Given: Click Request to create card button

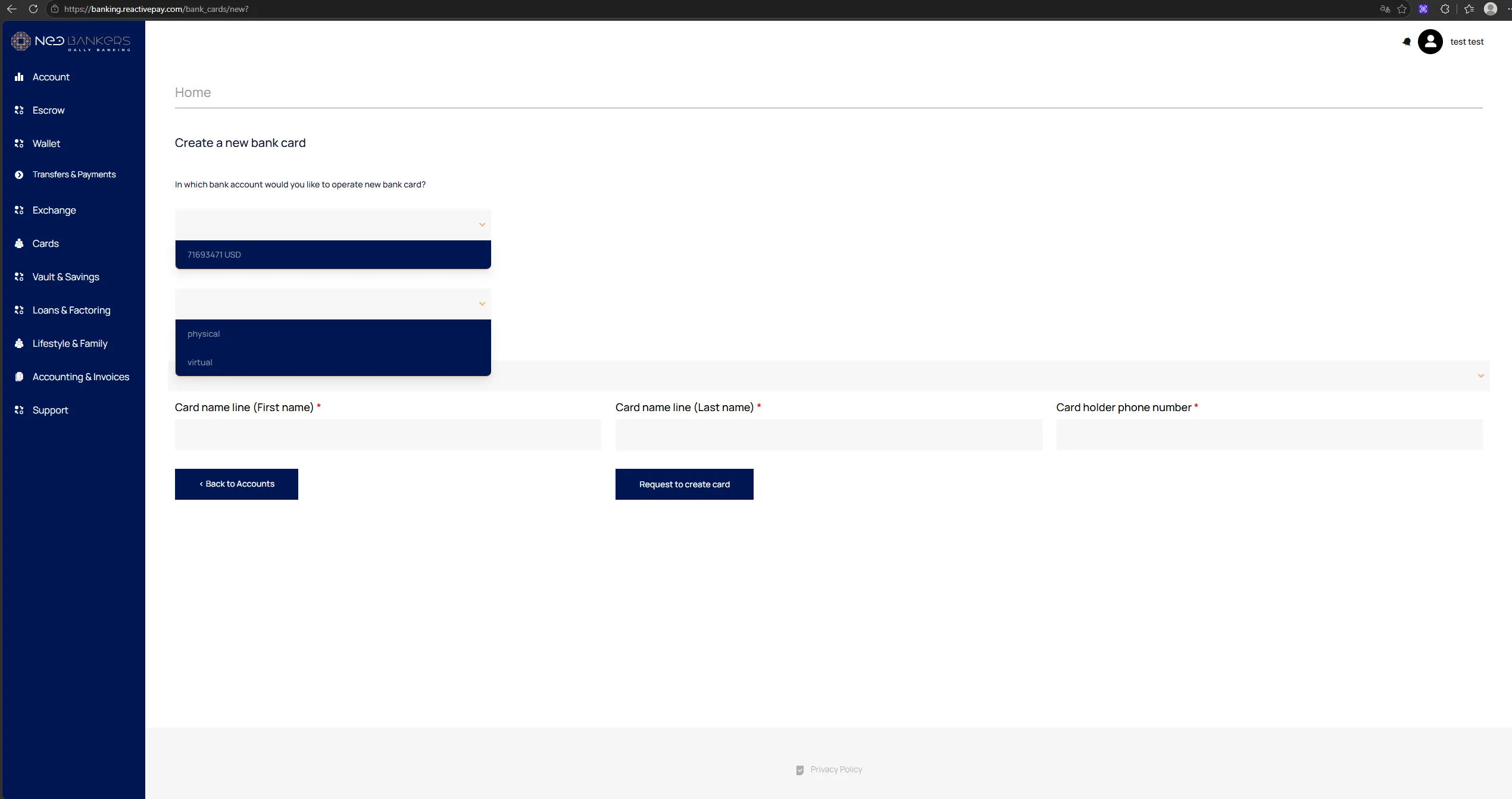Looking at the screenshot, I should [684, 484].
